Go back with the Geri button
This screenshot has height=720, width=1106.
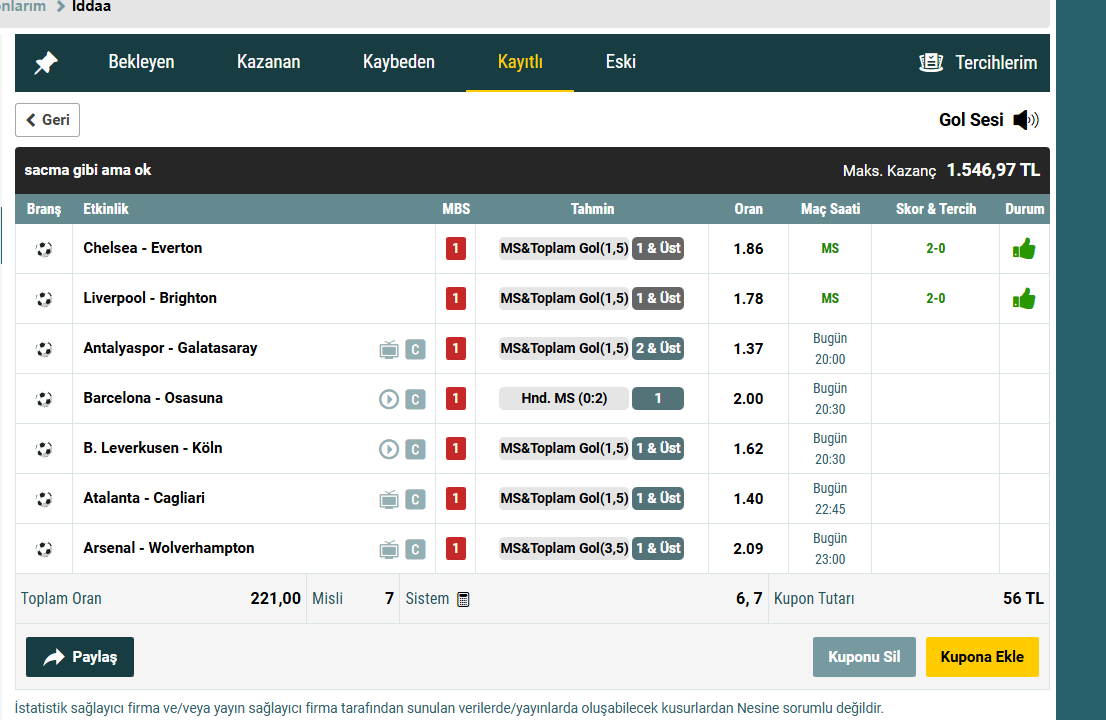(x=47, y=120)
